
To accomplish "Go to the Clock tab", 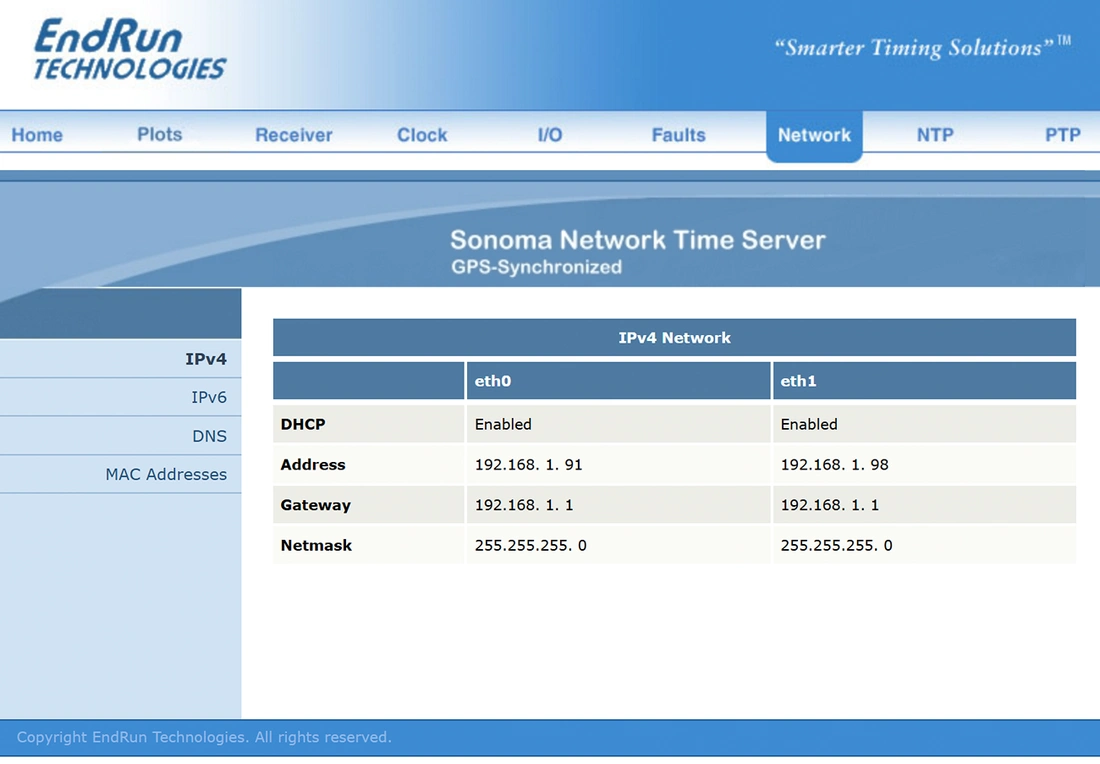I will coord(422,135).
